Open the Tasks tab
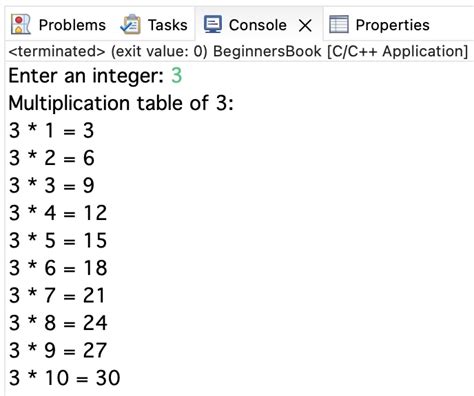Screen dimensions: 474x396 [167, 25]
